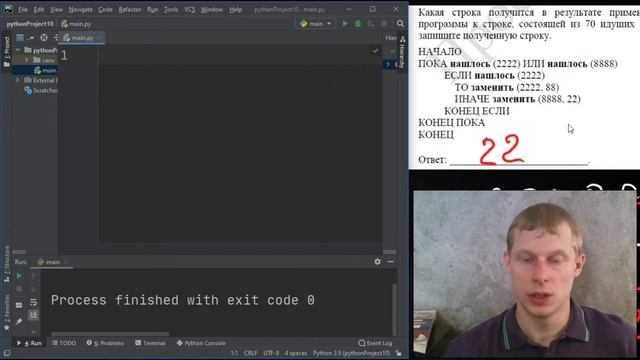Open the Terminal tool window
This screenshot has height=360, width=640.
[x=150, y=343]
